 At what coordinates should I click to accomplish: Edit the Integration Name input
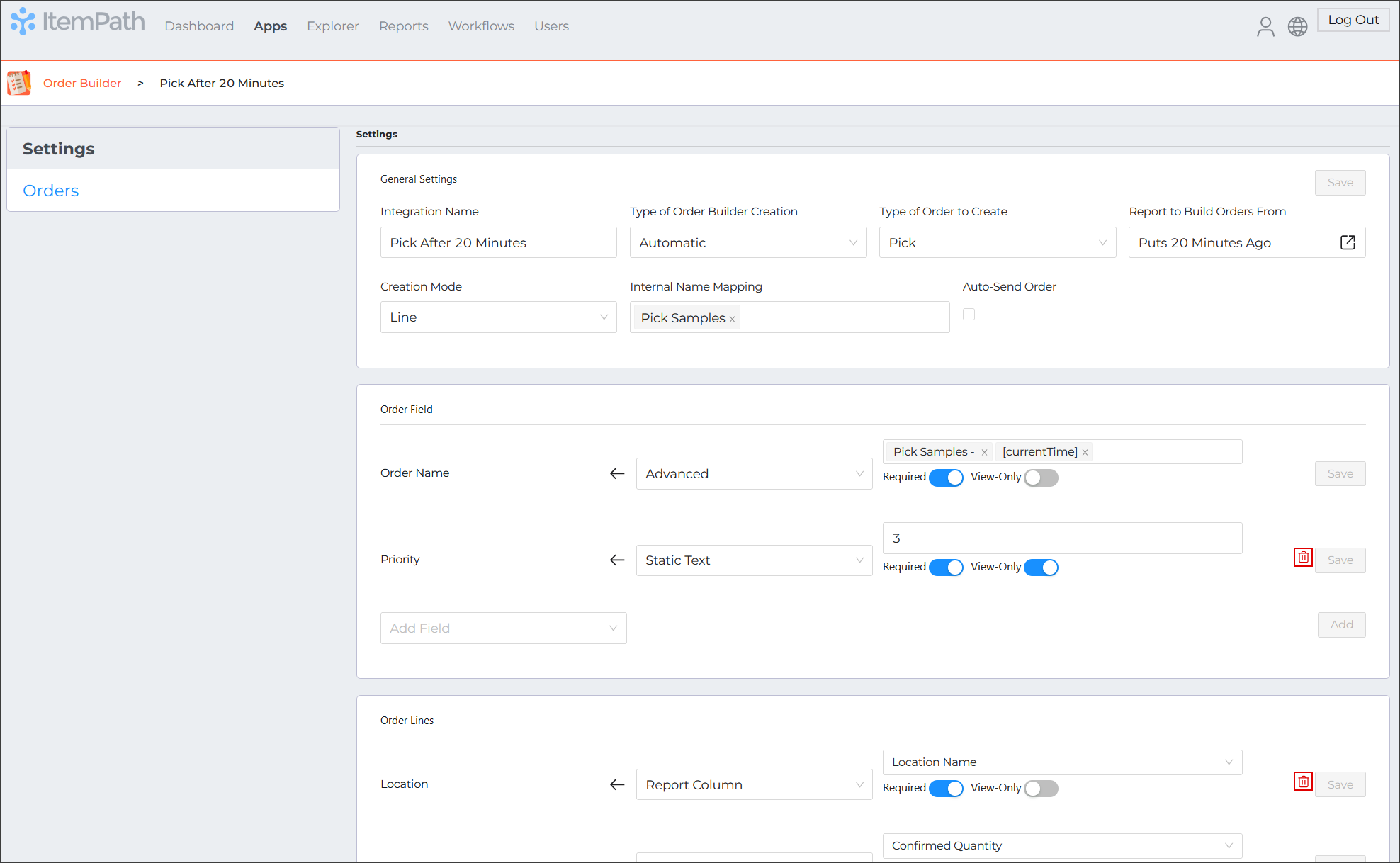[499, 242]
